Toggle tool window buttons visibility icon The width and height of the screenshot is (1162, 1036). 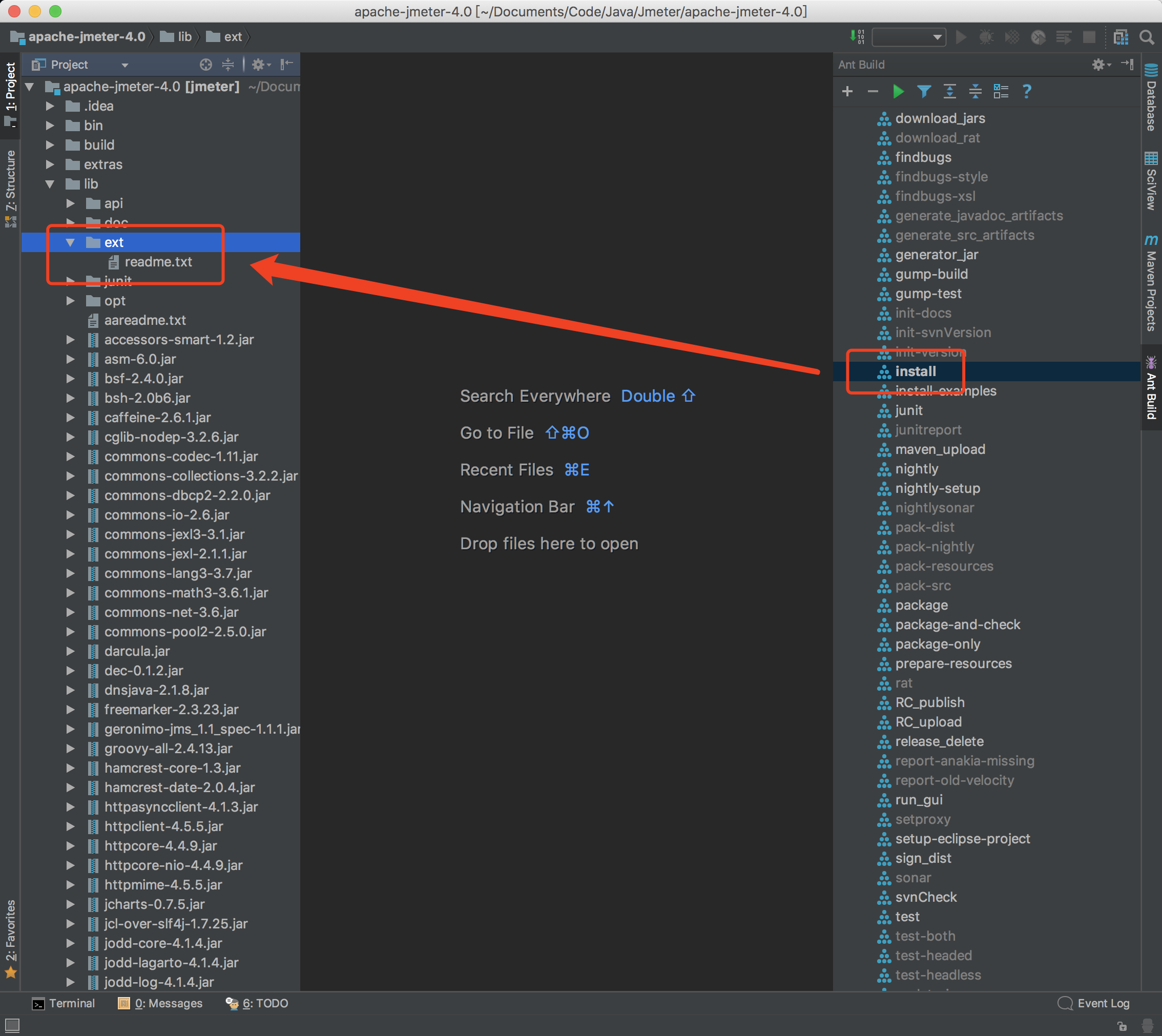(x=11, y=1026)
